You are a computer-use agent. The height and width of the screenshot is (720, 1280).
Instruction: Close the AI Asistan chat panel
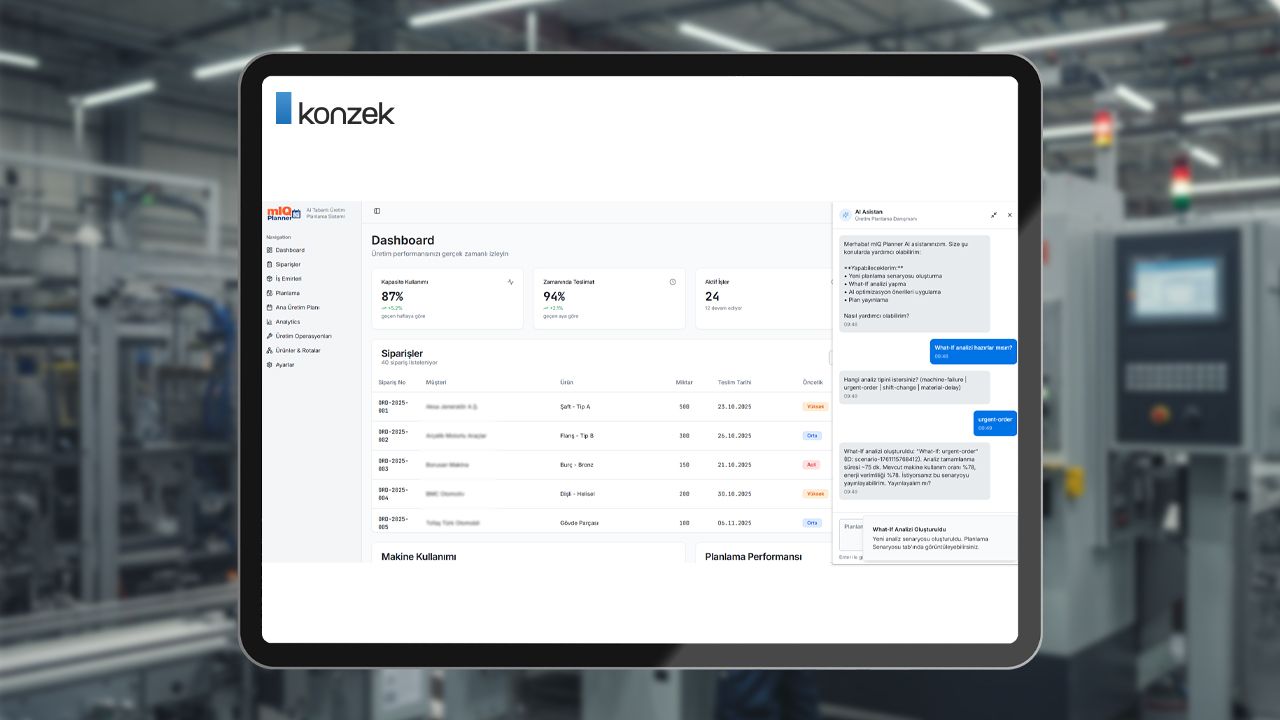point(1009,215)
